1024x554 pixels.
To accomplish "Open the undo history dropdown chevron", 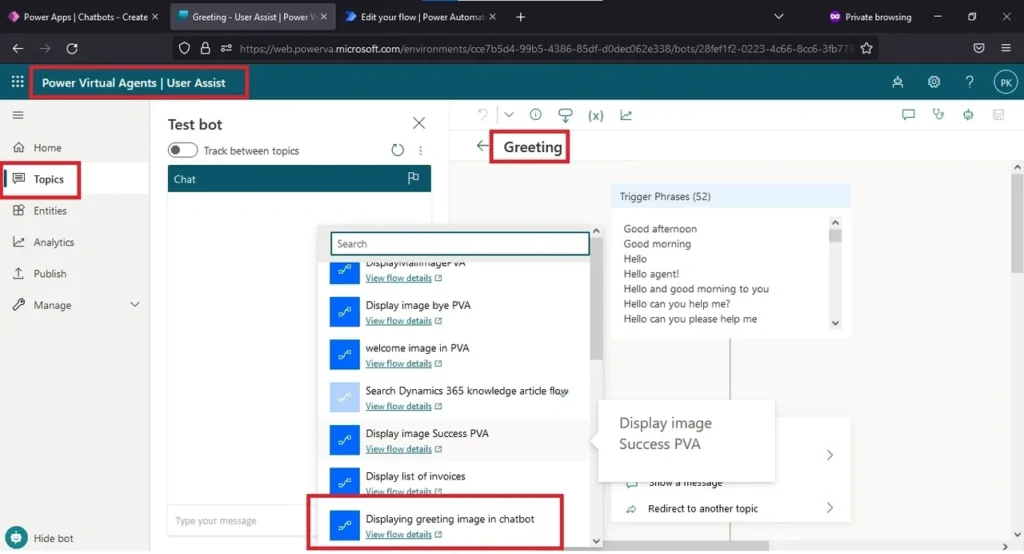I will point(509,115).
